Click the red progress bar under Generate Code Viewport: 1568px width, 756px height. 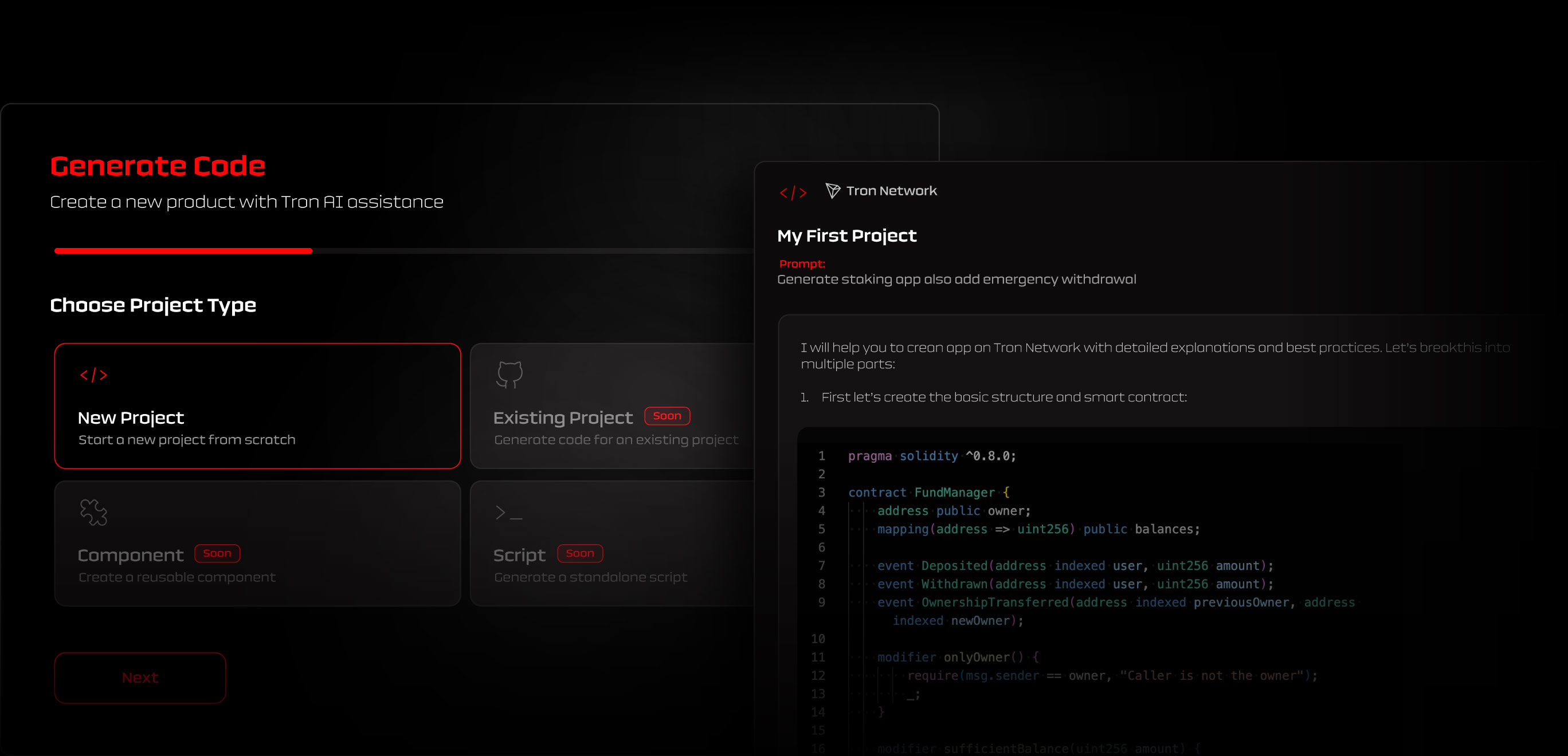pos(183,251)
